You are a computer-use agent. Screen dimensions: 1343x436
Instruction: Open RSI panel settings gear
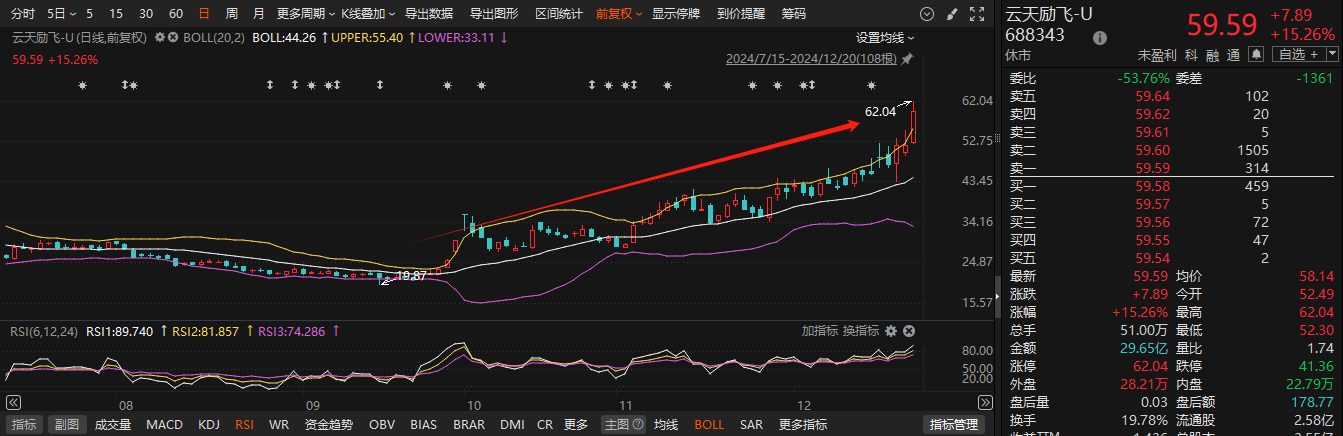891,331
